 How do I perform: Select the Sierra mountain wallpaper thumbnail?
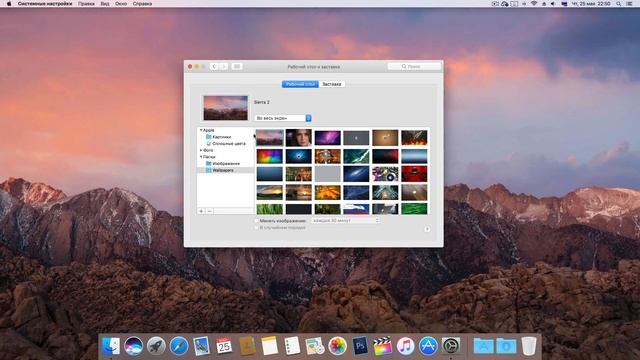click(x=269, y=138)
